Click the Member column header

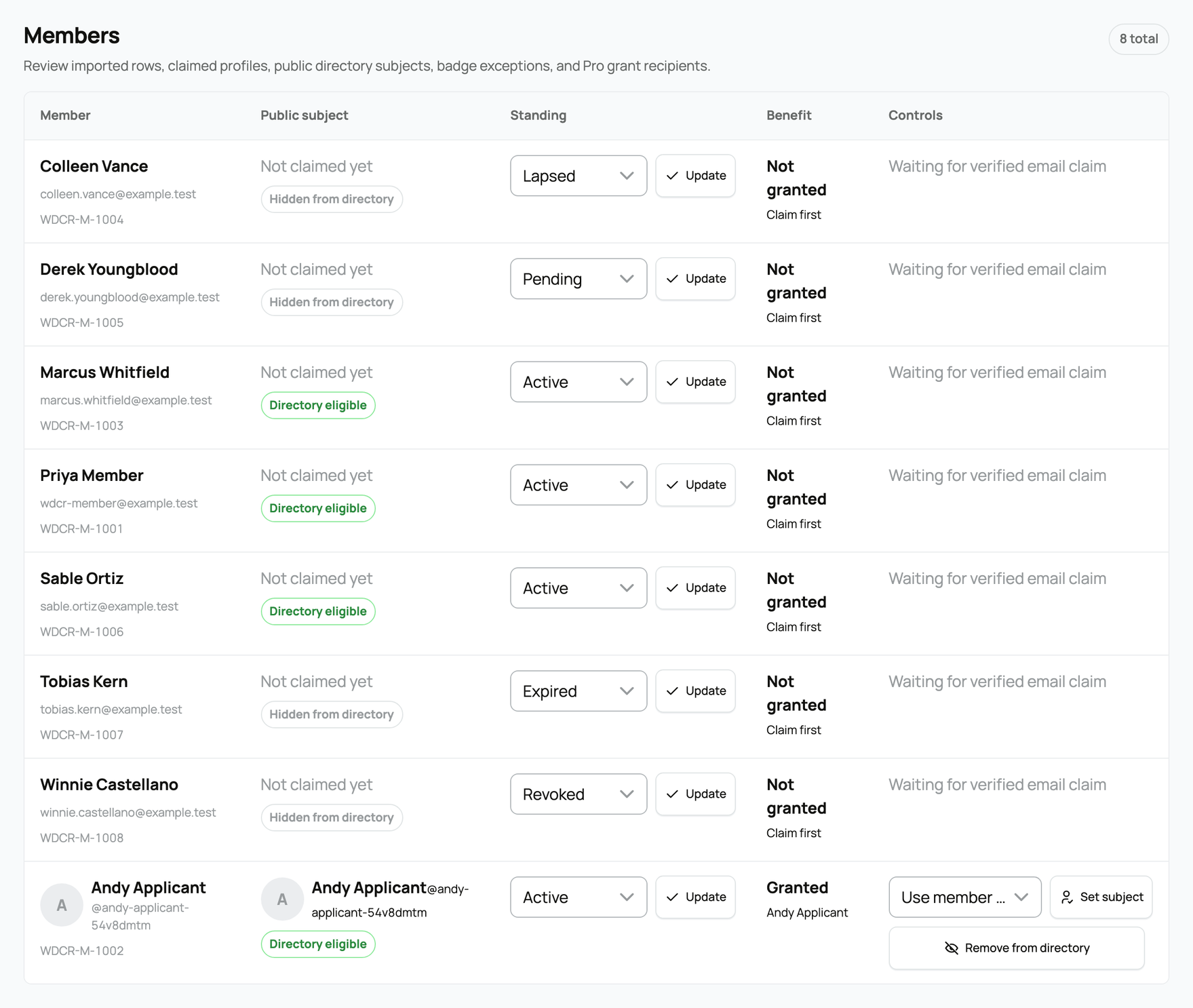tap(65, 116)
